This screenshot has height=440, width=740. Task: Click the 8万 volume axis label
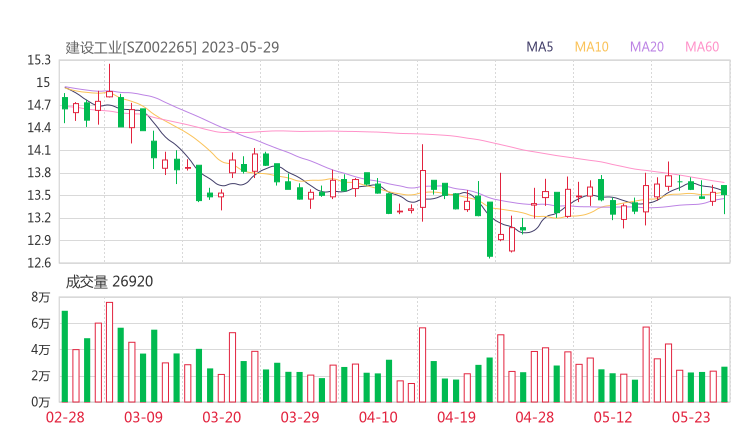(x=41, y=297)
